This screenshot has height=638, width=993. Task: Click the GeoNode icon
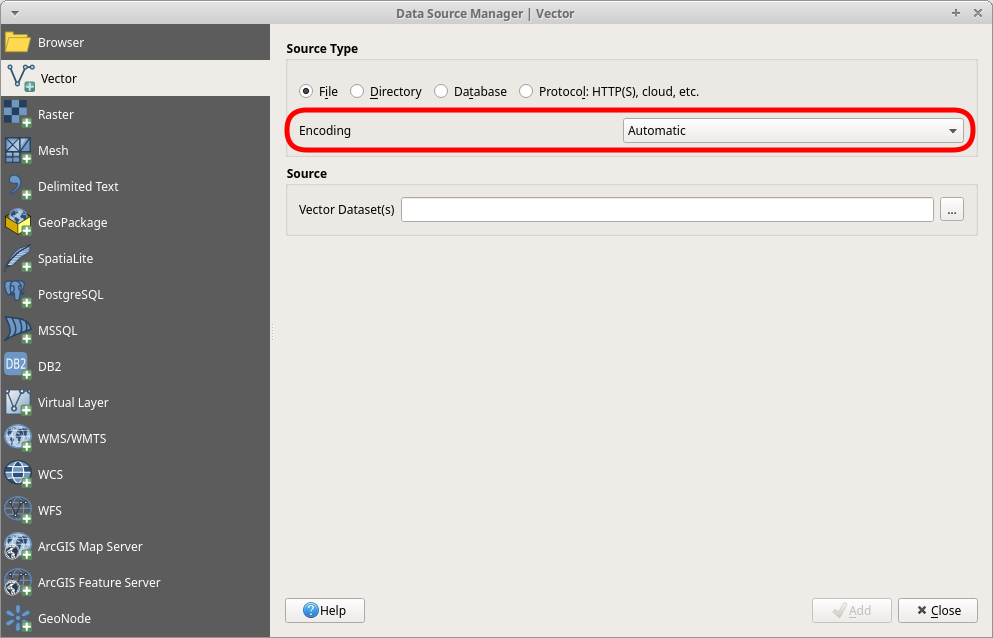tap(18, 619)
